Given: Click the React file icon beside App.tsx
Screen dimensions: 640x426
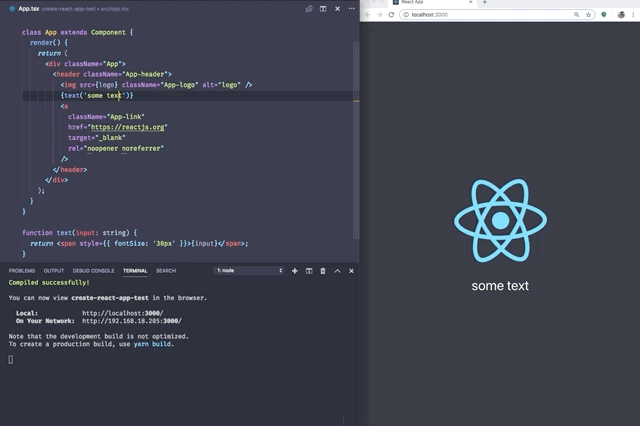Looking at the screenshot, I should (12, 9).
